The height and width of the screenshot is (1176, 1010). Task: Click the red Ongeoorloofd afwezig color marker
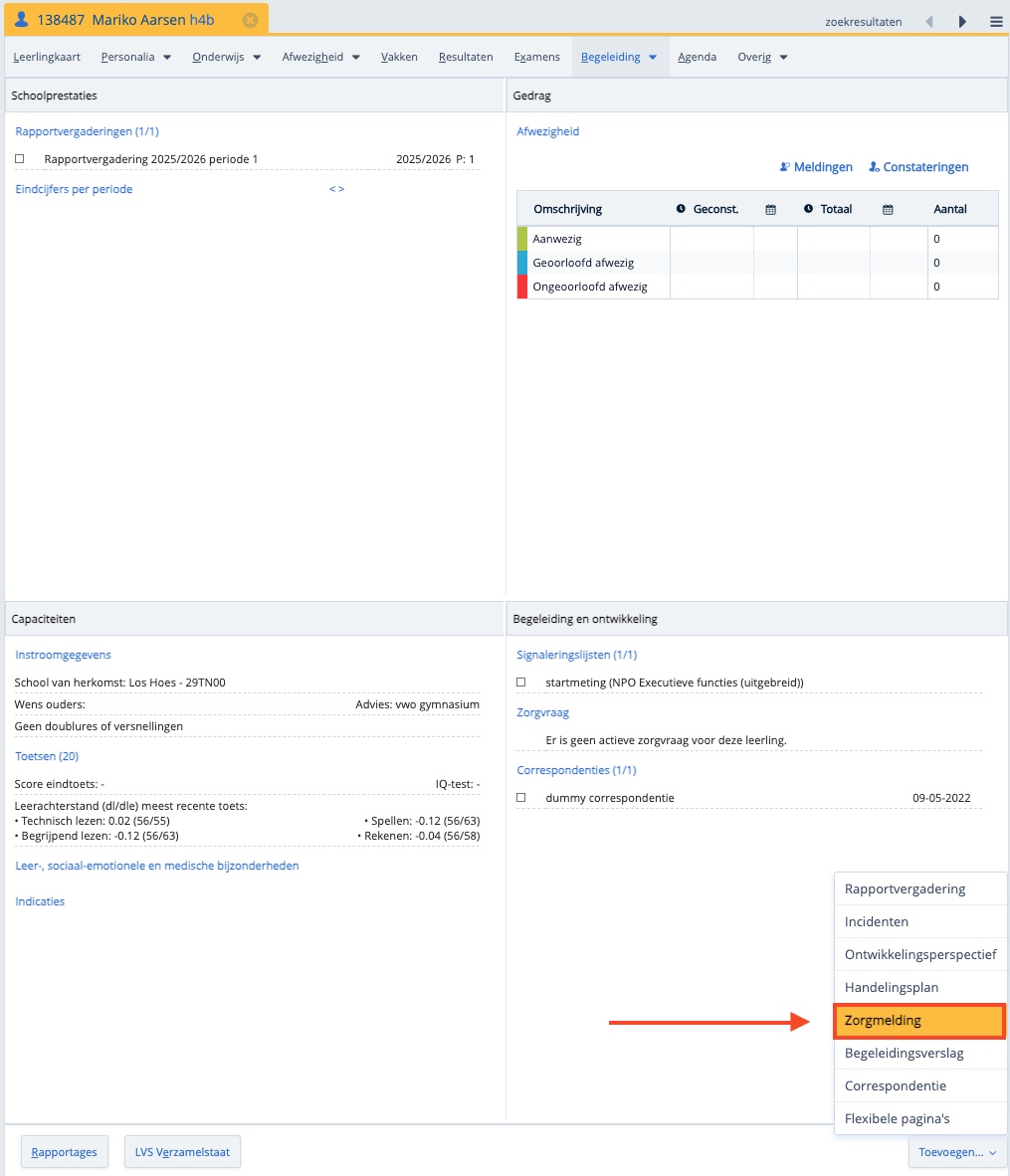[x=522, y=287]
